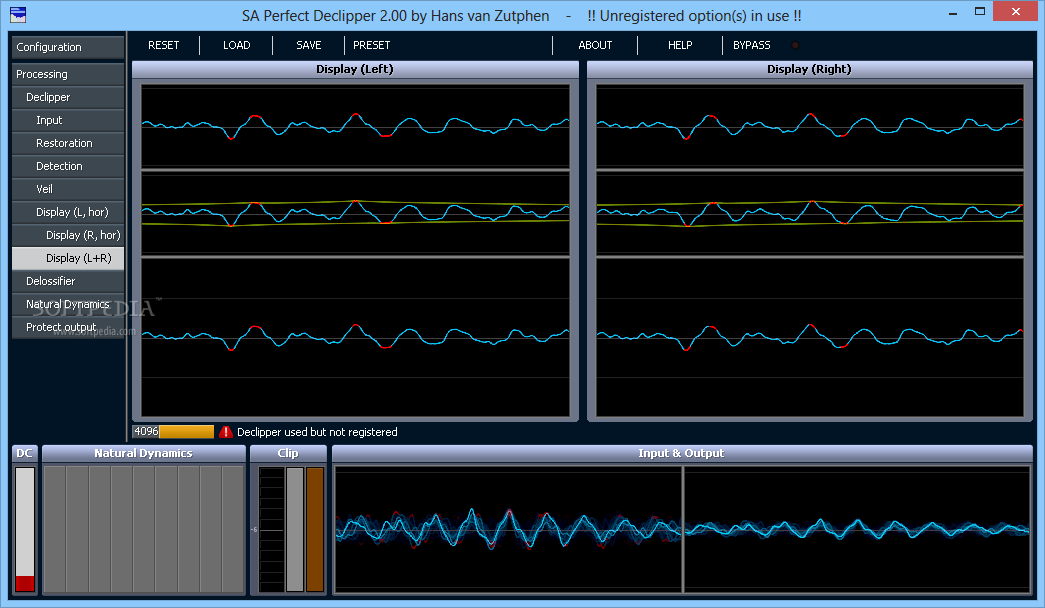Click the top waveform in Display (Right)
This screenshot has width=1045, height=608.
[x=810, y=127]
